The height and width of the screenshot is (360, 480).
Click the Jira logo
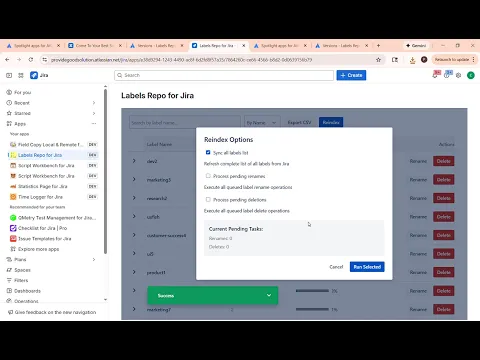tap(39, 75)
